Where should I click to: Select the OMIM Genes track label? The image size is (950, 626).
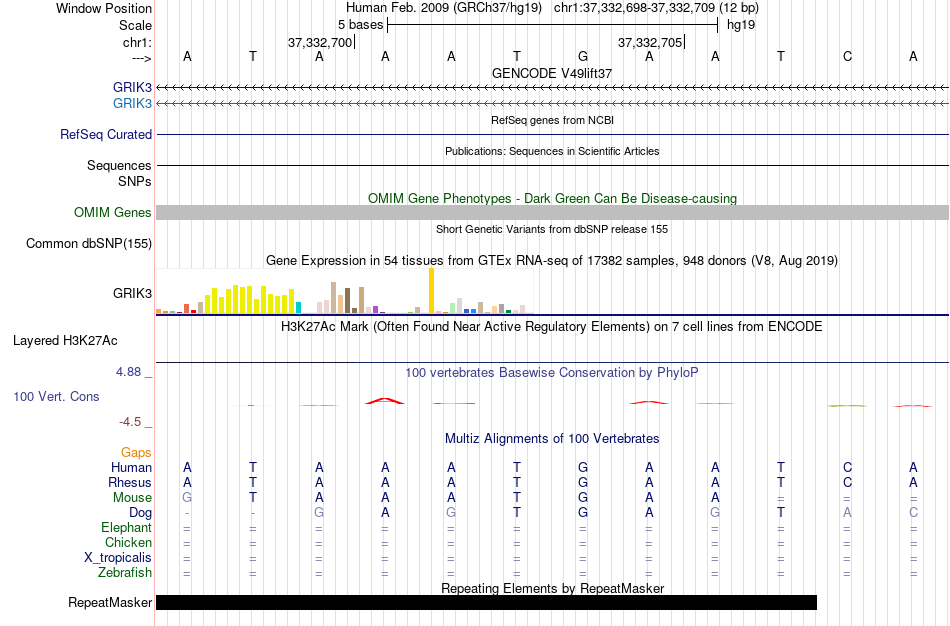(113, 213)
